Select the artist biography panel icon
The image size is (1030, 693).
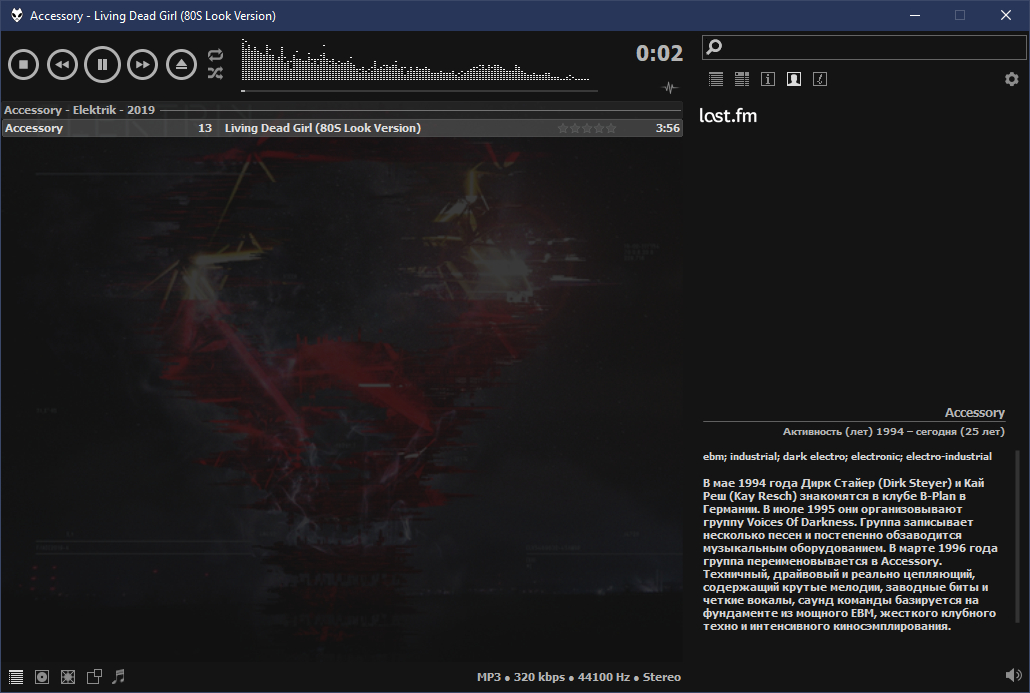tap(794, 79)
